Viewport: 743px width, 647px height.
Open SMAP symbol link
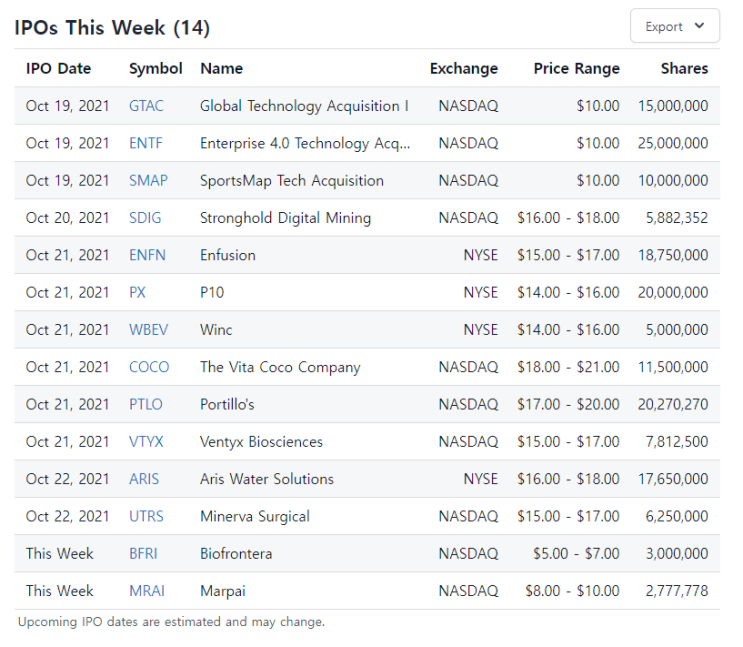click(x=148, y=181)
